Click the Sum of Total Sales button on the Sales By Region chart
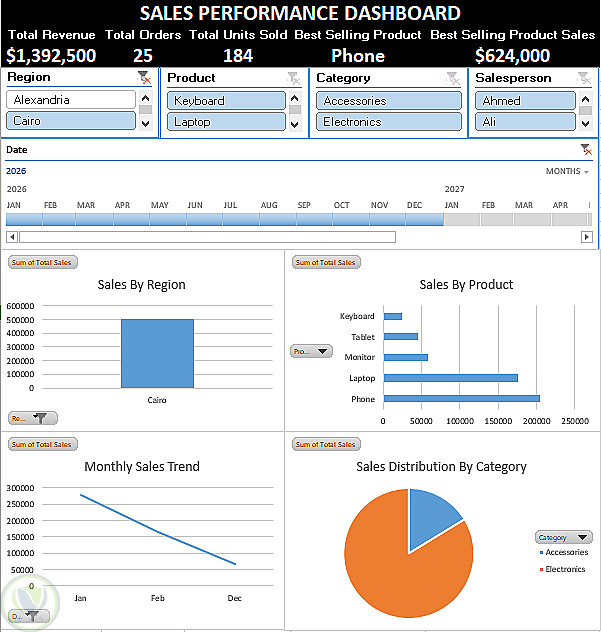The image size is (601, 632). pyautogui.click(x=42, y=262)
